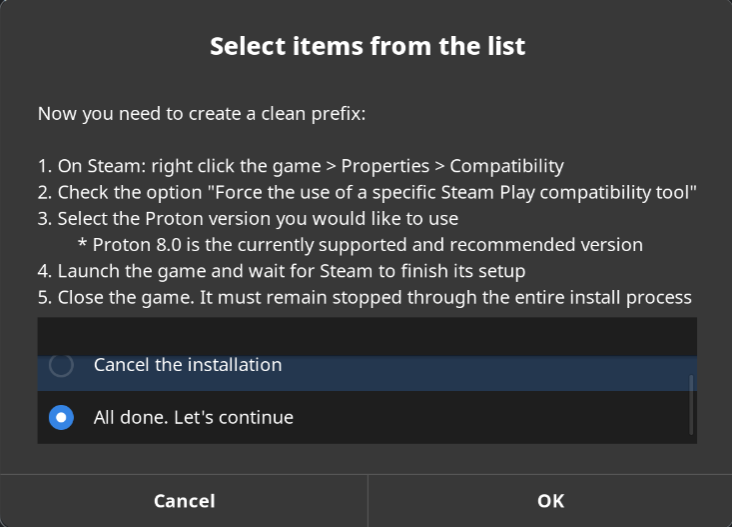
Task: Click the word "Compatibility" in step 1
Action: pyautogui.click(x=507, y=166)
